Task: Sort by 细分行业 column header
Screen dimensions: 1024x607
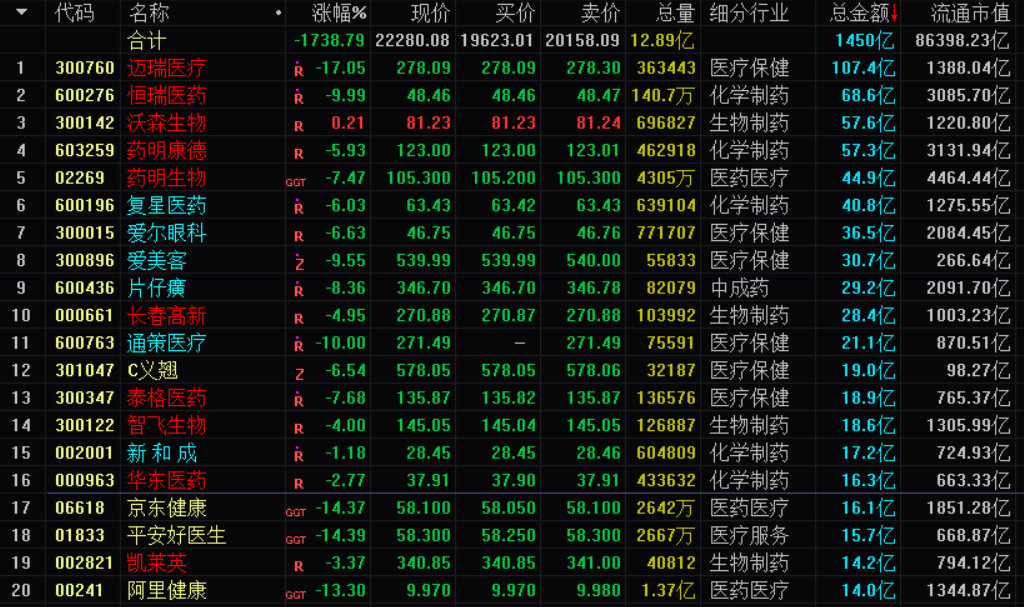Action: point(749,12)
